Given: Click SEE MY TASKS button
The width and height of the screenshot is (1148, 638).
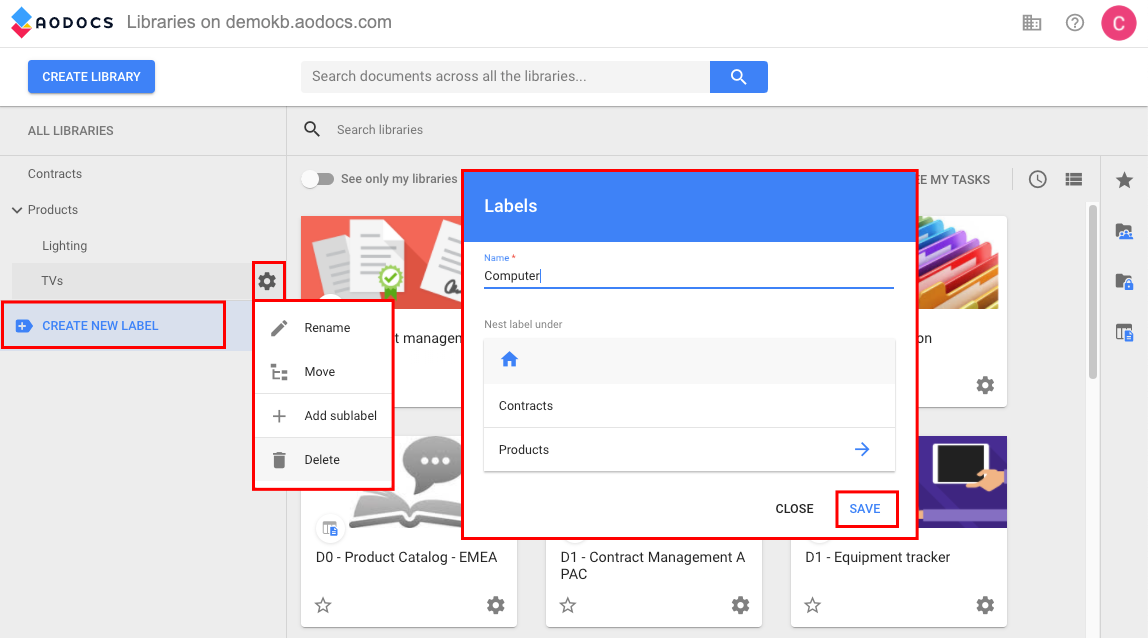Looking at the screenshot, I should [x=954, y=179].
